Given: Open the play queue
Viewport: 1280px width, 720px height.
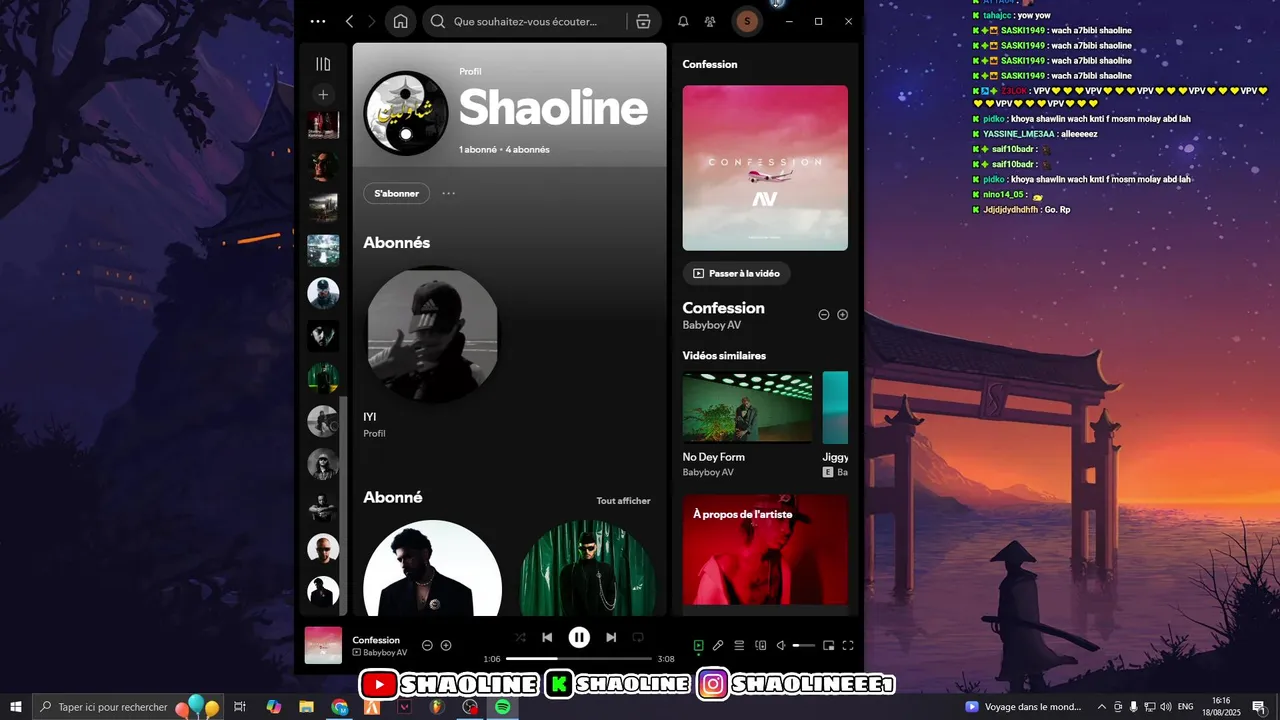Looking at the screenshot, I should tap(739, 645).
